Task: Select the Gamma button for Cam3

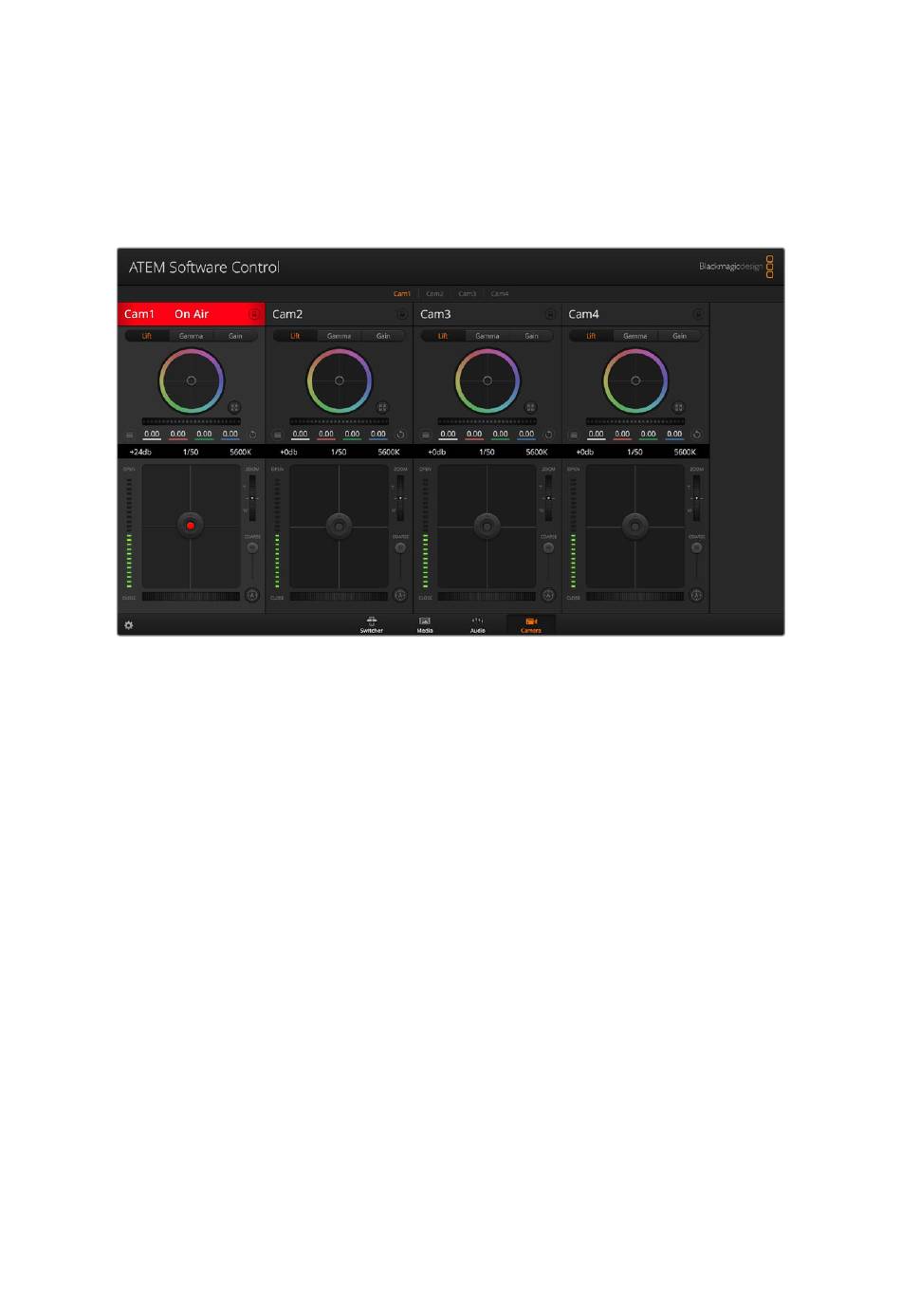Action: (487, 336)
